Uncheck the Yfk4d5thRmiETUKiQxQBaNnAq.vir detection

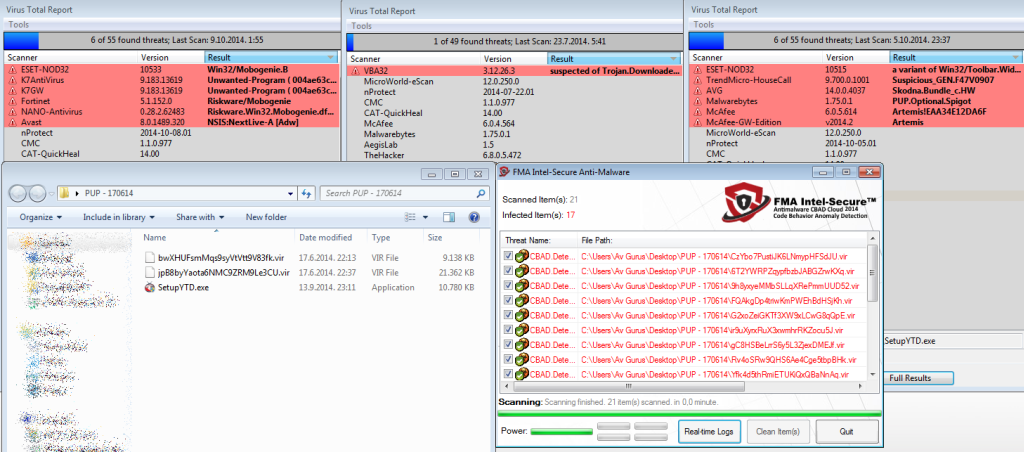tap(509, 374)
